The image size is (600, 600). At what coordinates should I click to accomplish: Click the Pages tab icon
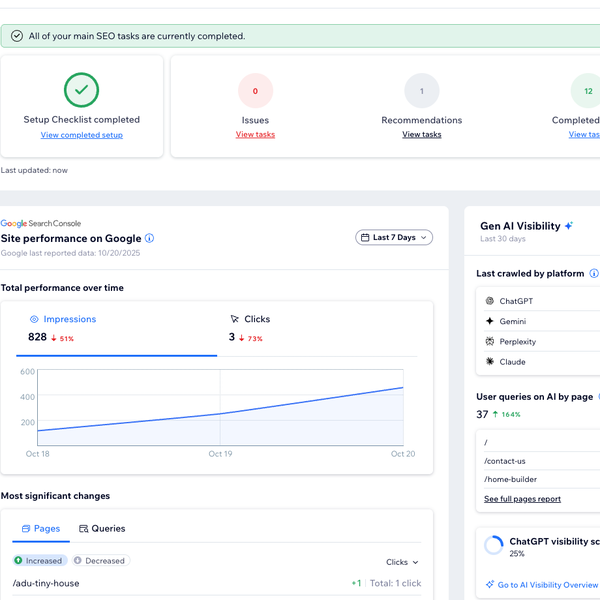point(26,529)
